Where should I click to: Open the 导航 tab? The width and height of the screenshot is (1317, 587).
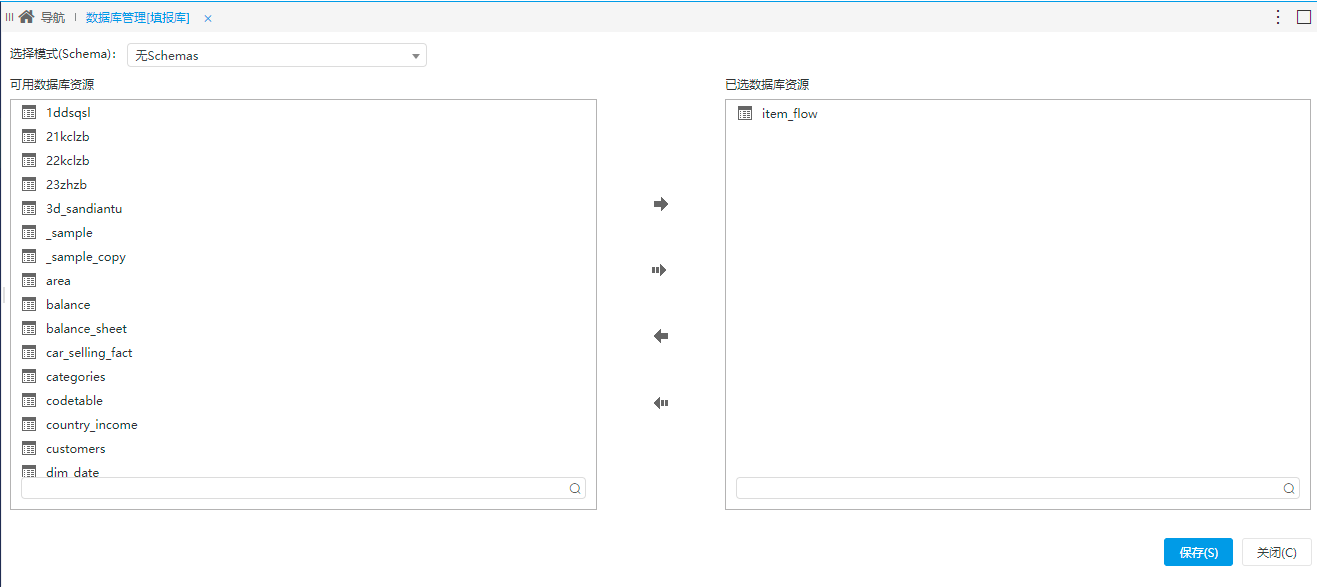53,18
